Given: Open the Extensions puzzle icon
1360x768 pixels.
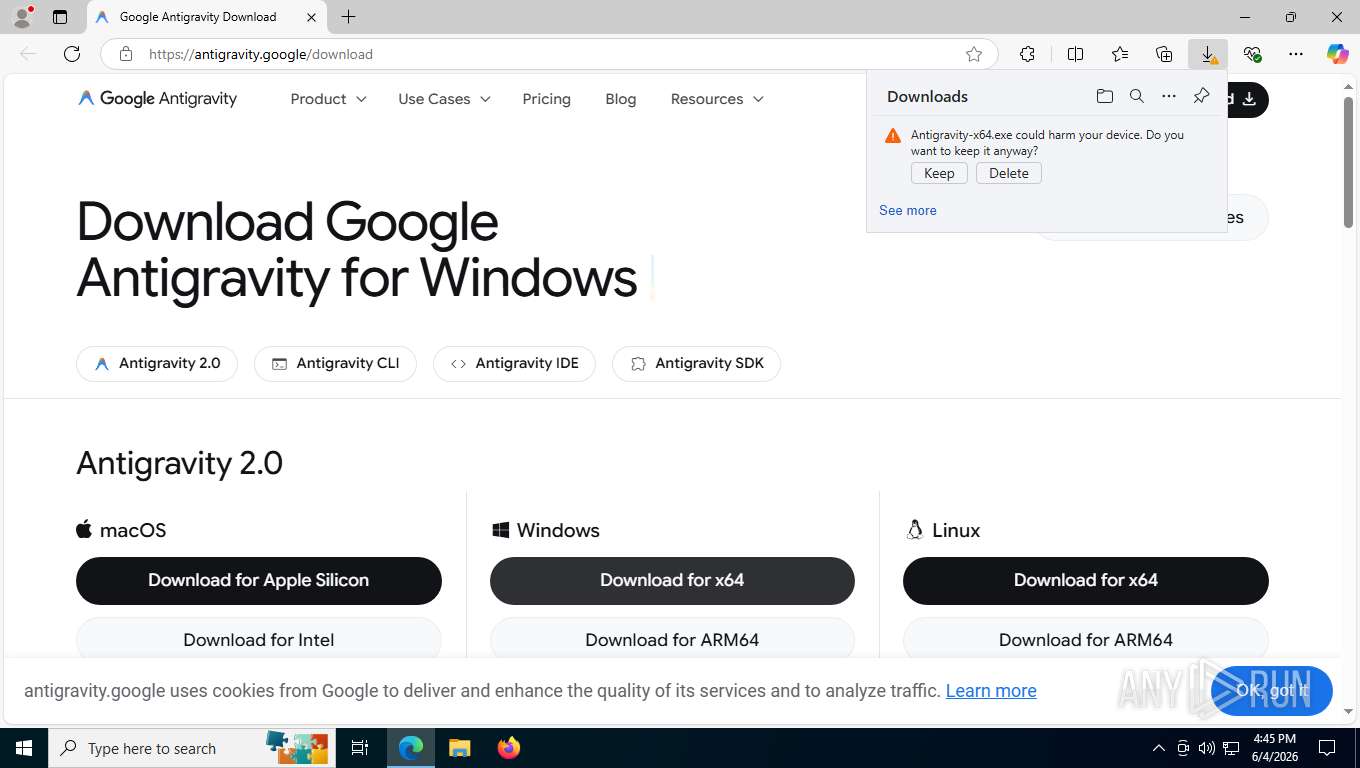Looking at the screenshot, I should tap(1027, 54).
